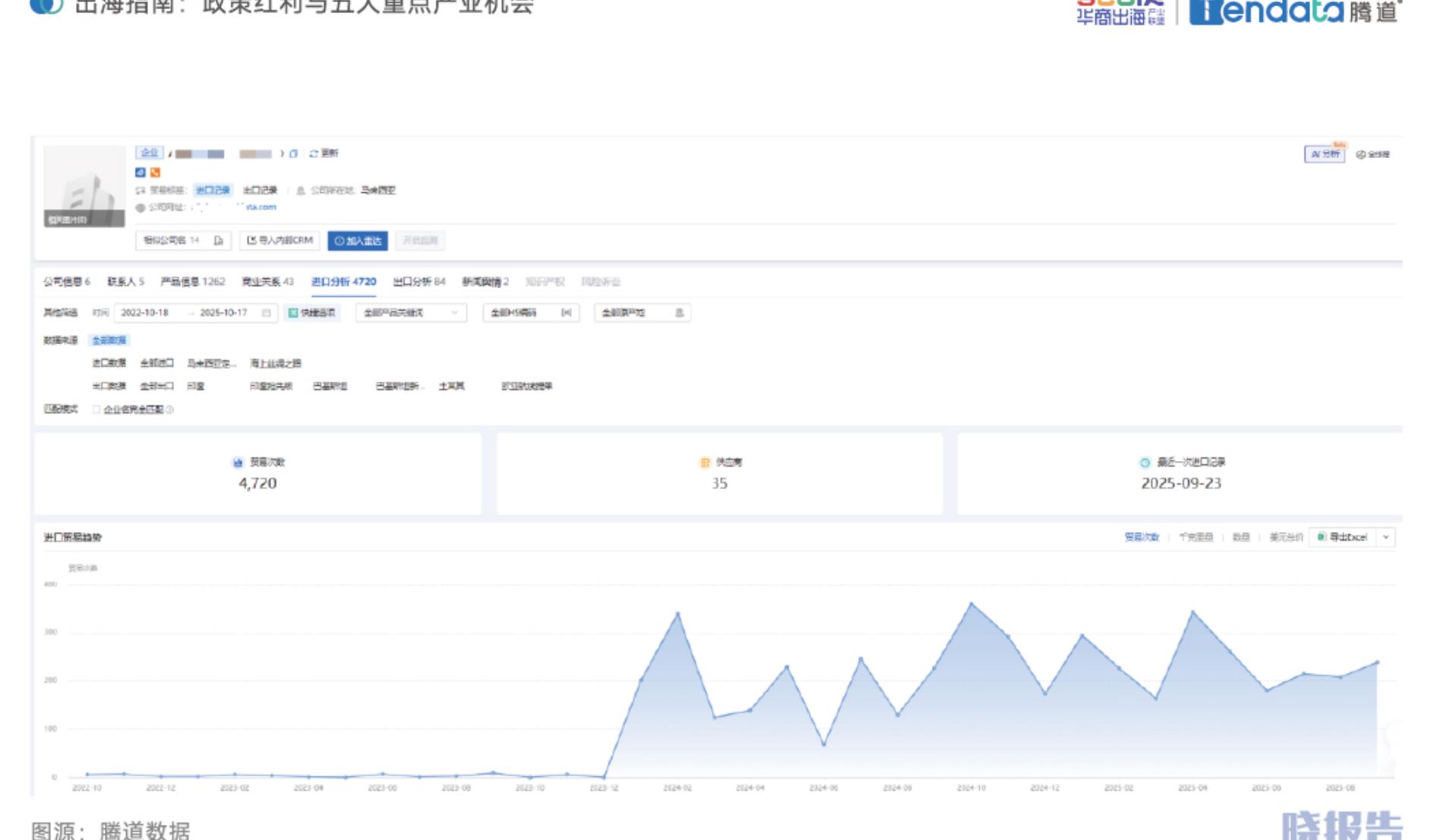Click the orange square icon under the company name

pos(155,172)
